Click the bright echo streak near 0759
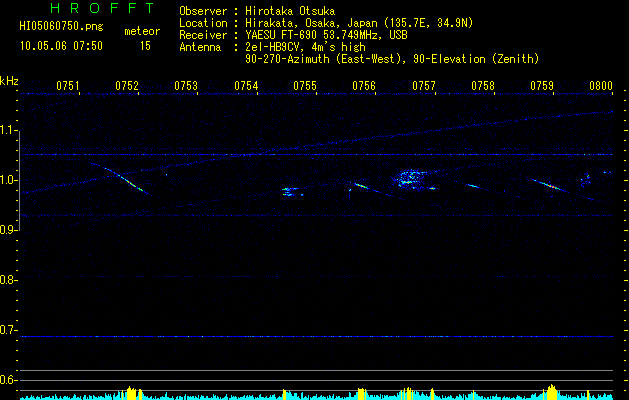 (x=549, y=185)
